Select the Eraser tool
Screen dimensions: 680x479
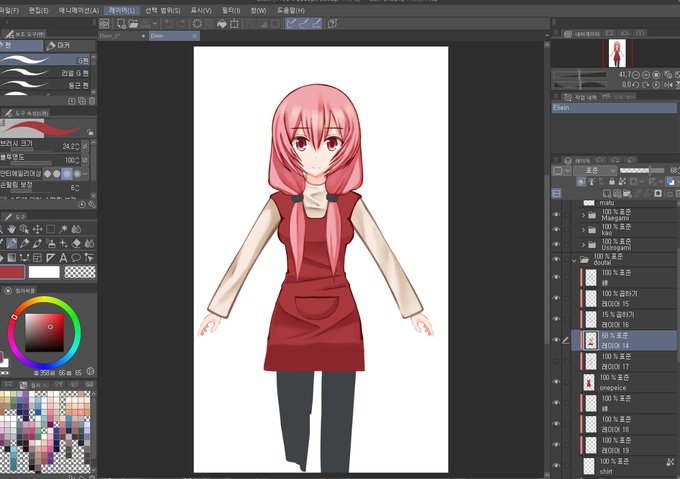tap(76, 244)
